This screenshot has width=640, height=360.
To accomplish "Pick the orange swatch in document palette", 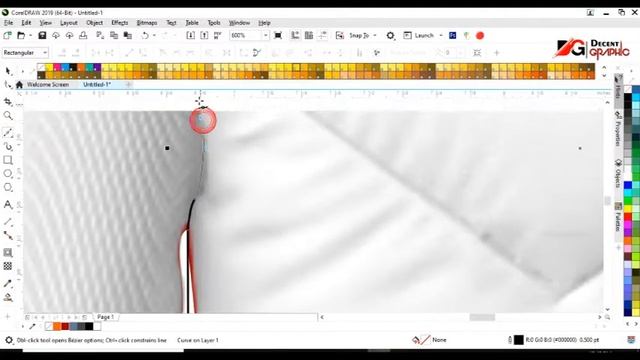I will click(57, 326).
